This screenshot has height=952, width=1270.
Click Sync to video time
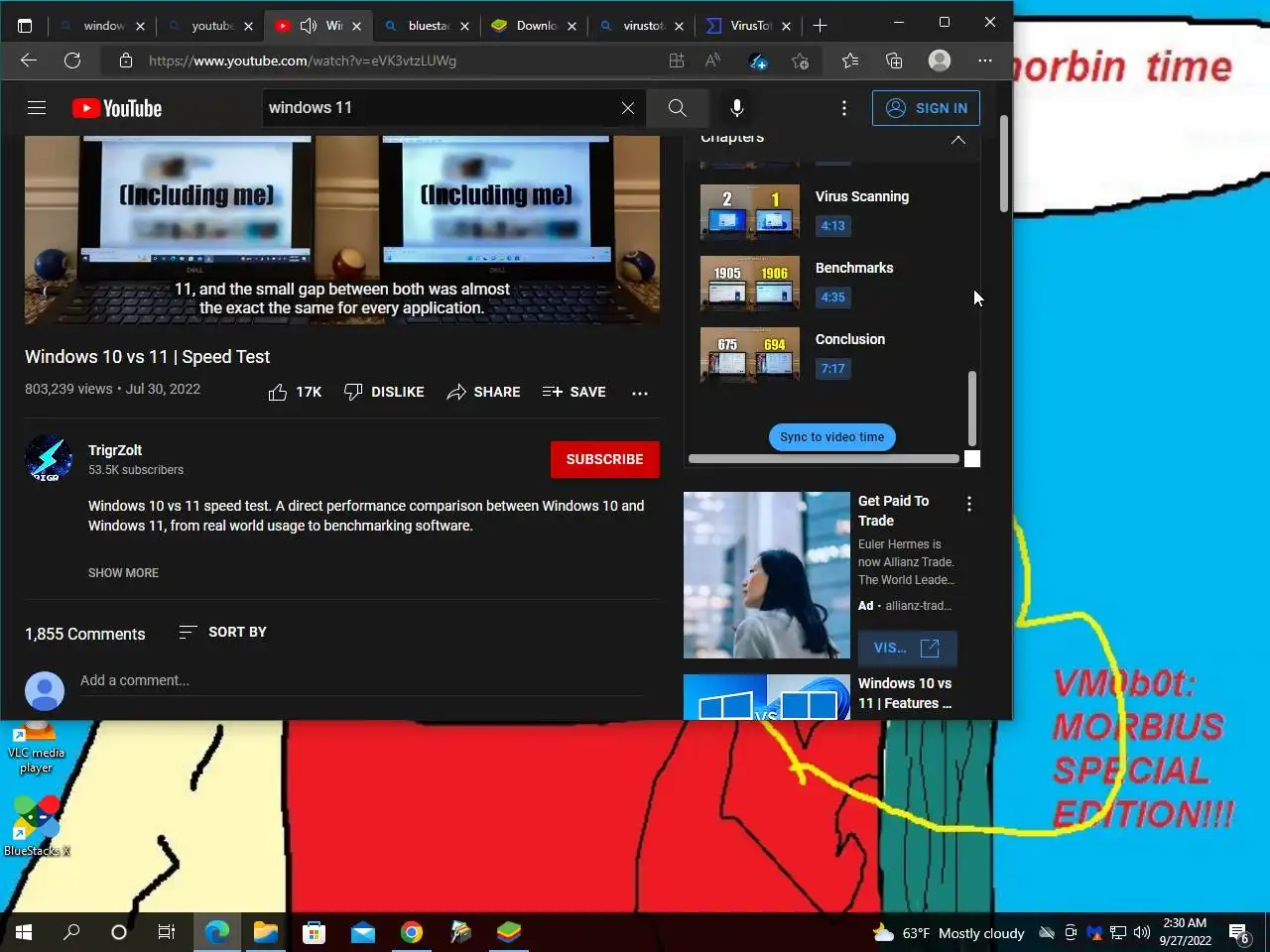point(831,437)
